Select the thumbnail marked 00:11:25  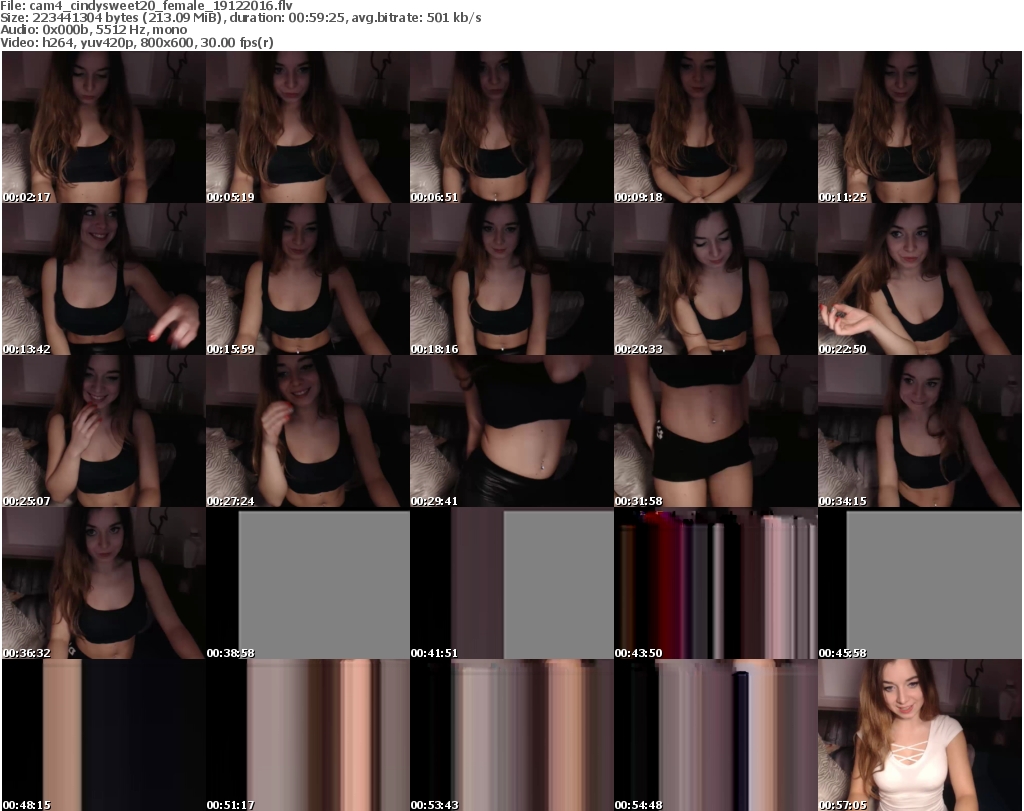(x=919, y=127)
